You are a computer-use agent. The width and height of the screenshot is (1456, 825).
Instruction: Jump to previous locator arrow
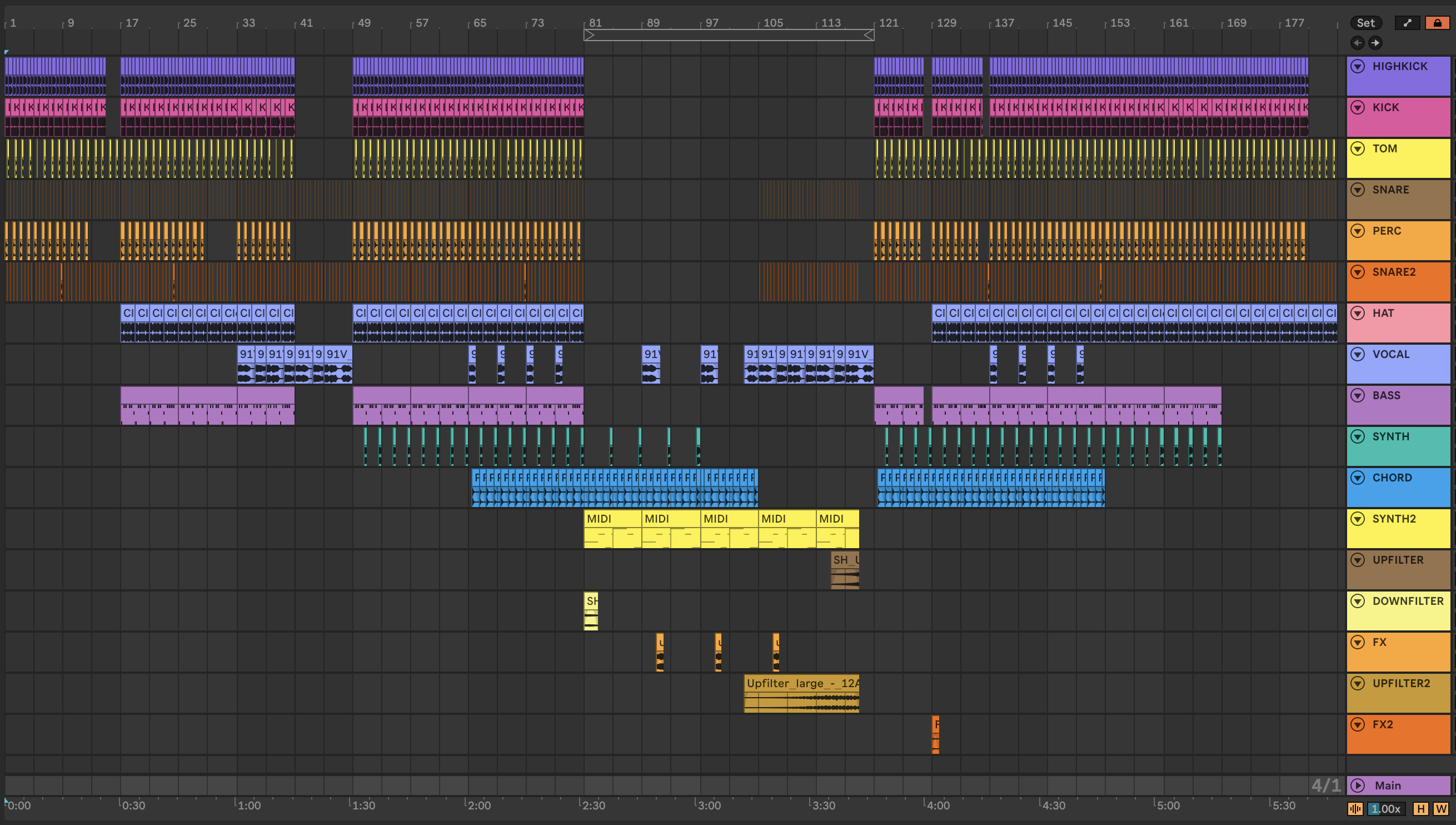tap(1358, 42)
